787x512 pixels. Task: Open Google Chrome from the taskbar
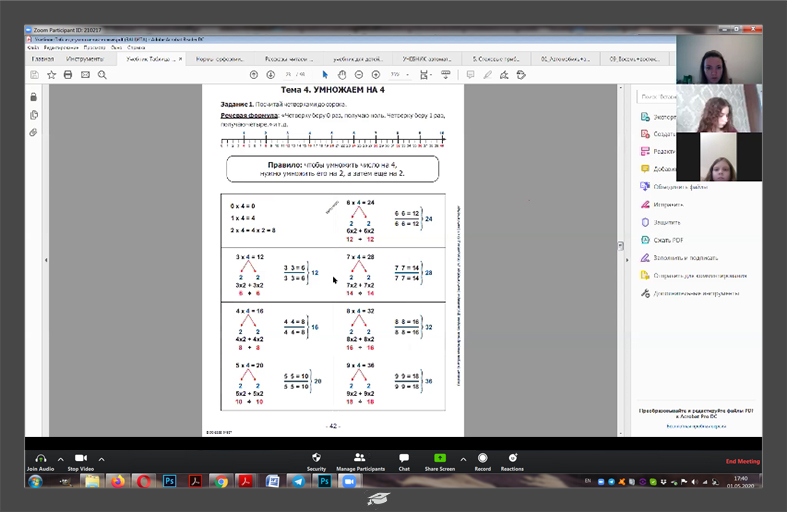point(221,482)
